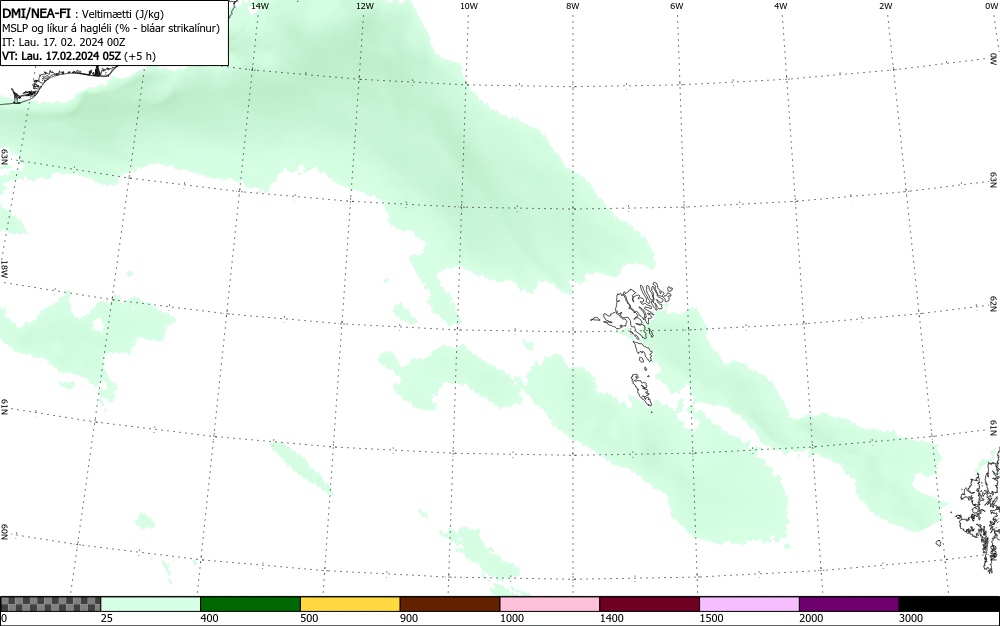Click the 4W longitude label
Screen dimensions: 1000x626
781,6
